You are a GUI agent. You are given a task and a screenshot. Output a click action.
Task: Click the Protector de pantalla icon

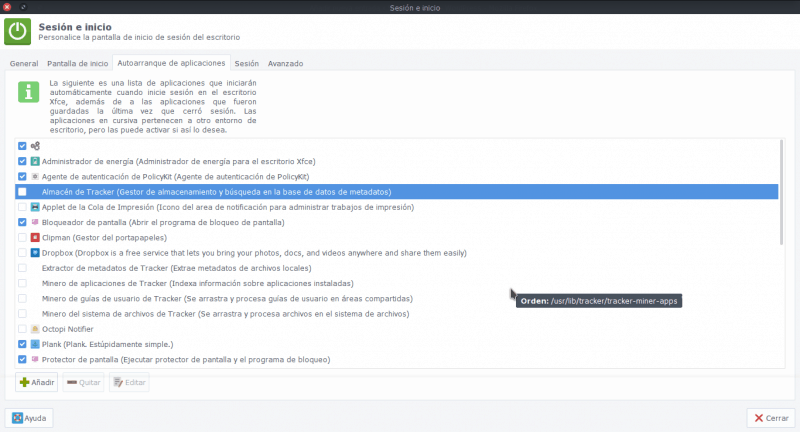[35, 359]
